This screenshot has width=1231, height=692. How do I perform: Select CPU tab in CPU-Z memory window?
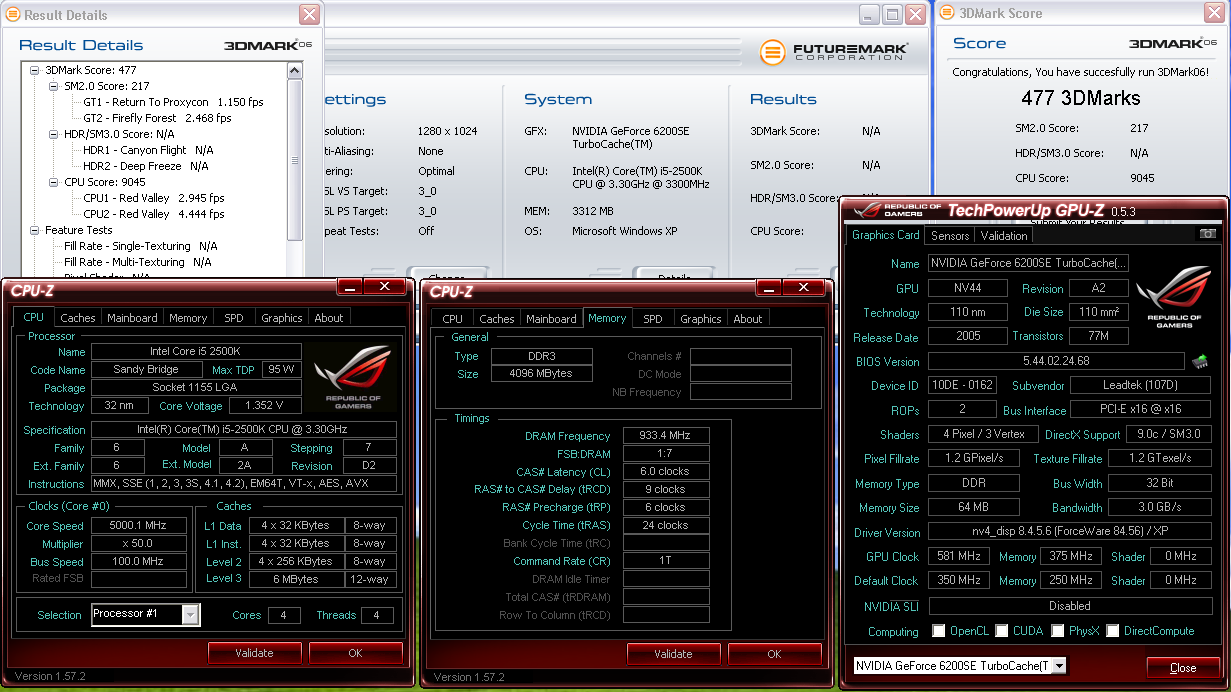(x=453, y=319)
